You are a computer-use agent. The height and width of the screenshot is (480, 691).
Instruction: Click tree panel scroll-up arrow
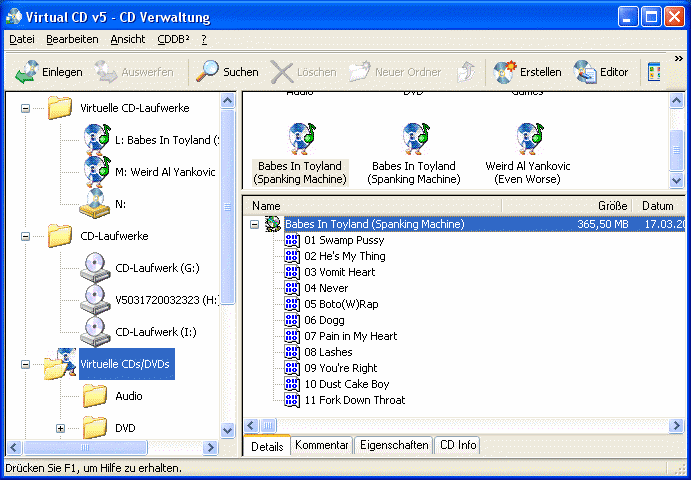[x=227, y=101]
